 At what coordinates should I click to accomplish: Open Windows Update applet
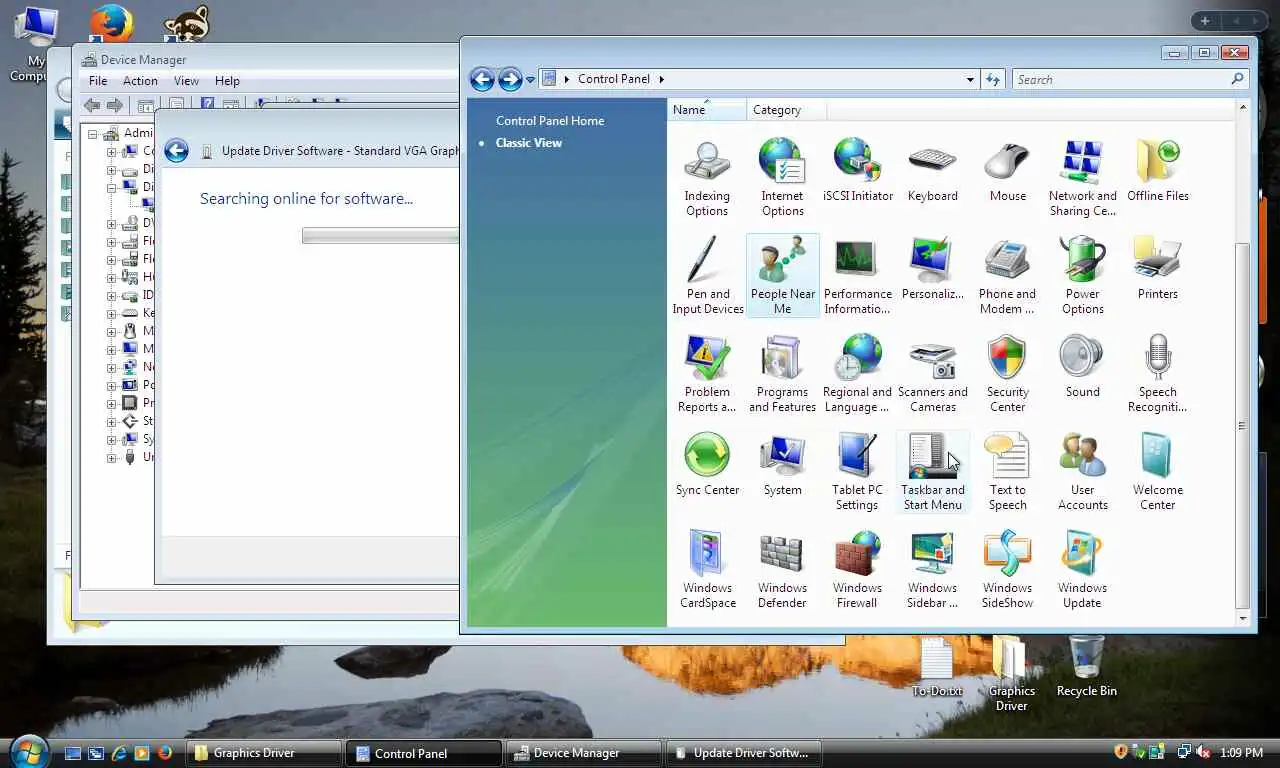pos(1082,570)
